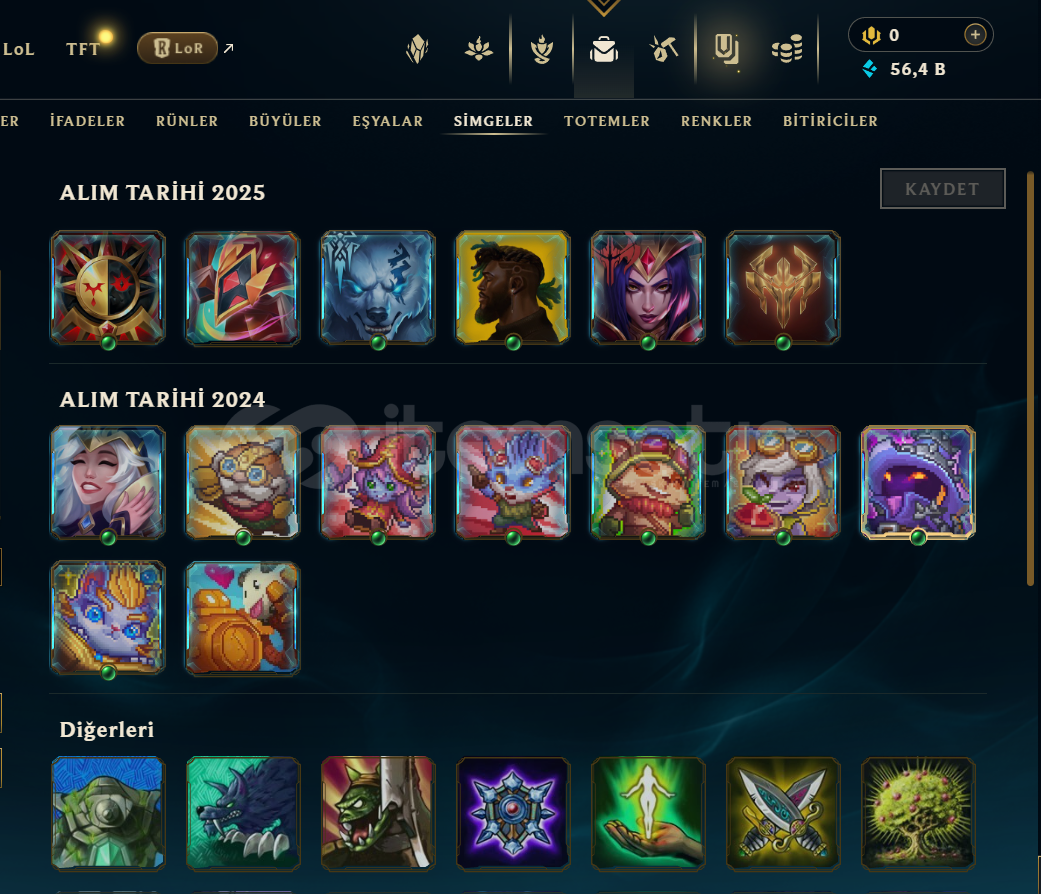This screenshot has height=894, width=1041.
Task: Open the Loot crafting hammer icon
Action: point(664,49)
